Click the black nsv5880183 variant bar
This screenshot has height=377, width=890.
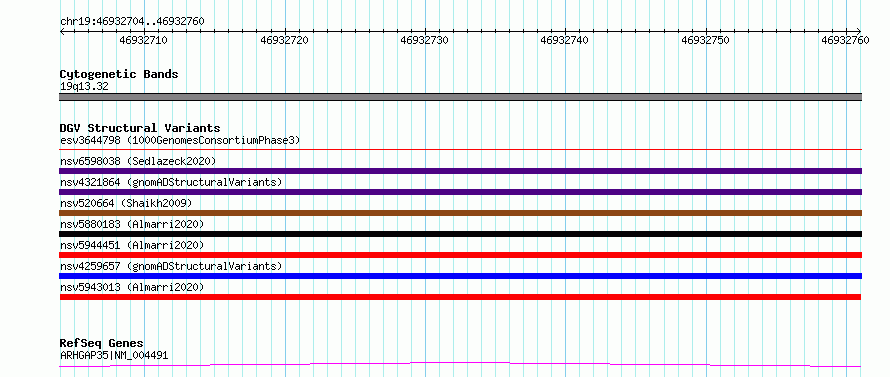[x=460, y=234]
